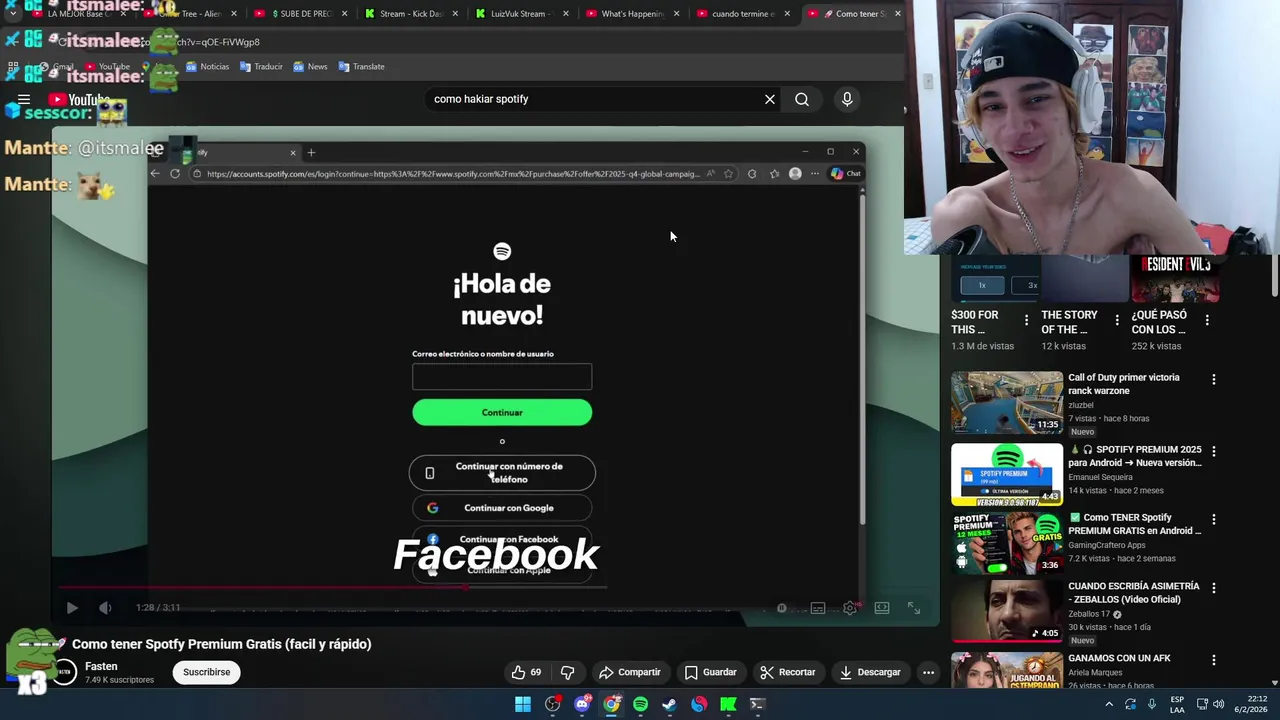Viewport: 1280px width, 720px height.
Task: Open the Fasten channel name link
Action: pos(101,666)
